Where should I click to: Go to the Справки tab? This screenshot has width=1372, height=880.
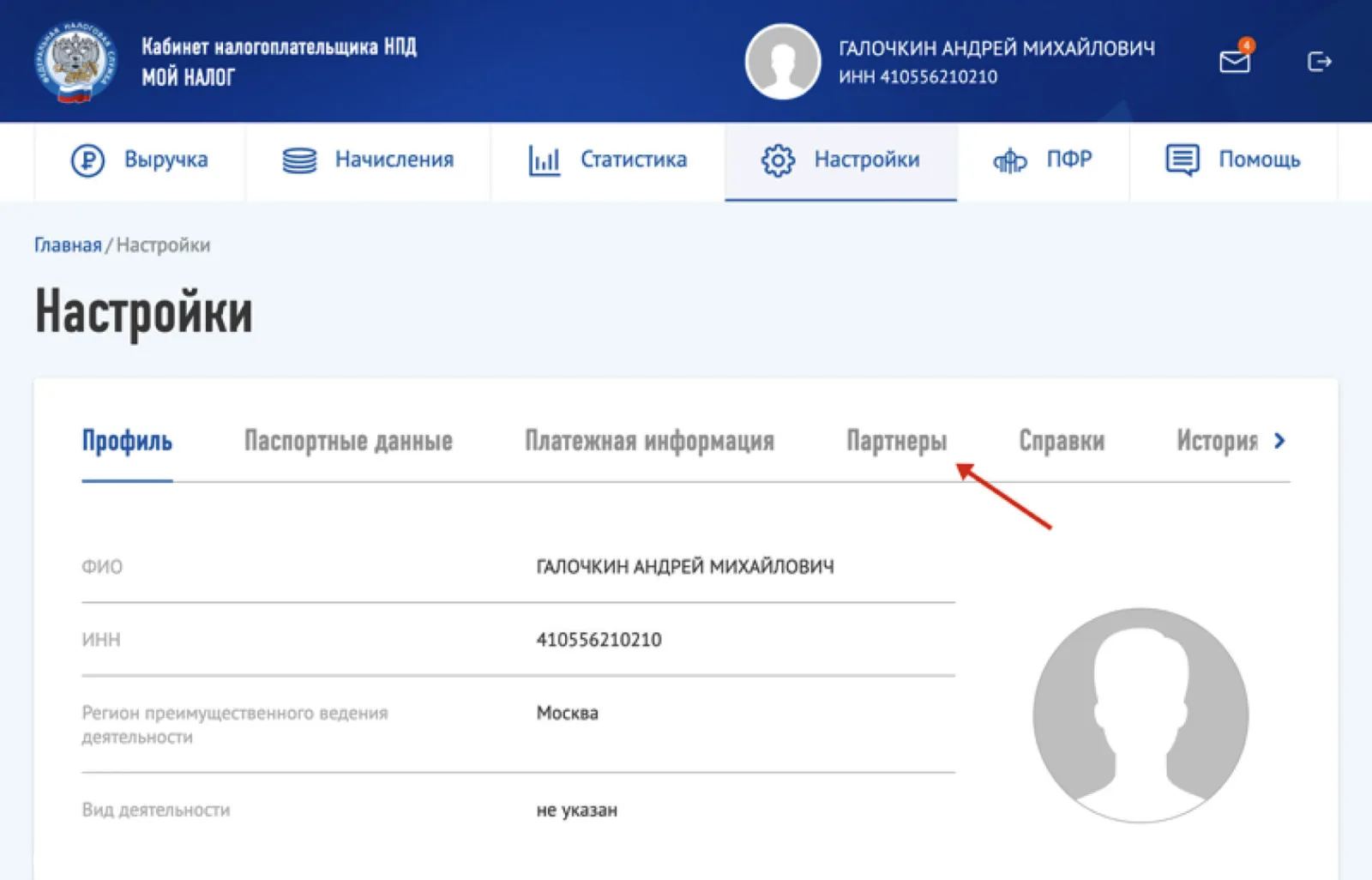click(1062, 441)
